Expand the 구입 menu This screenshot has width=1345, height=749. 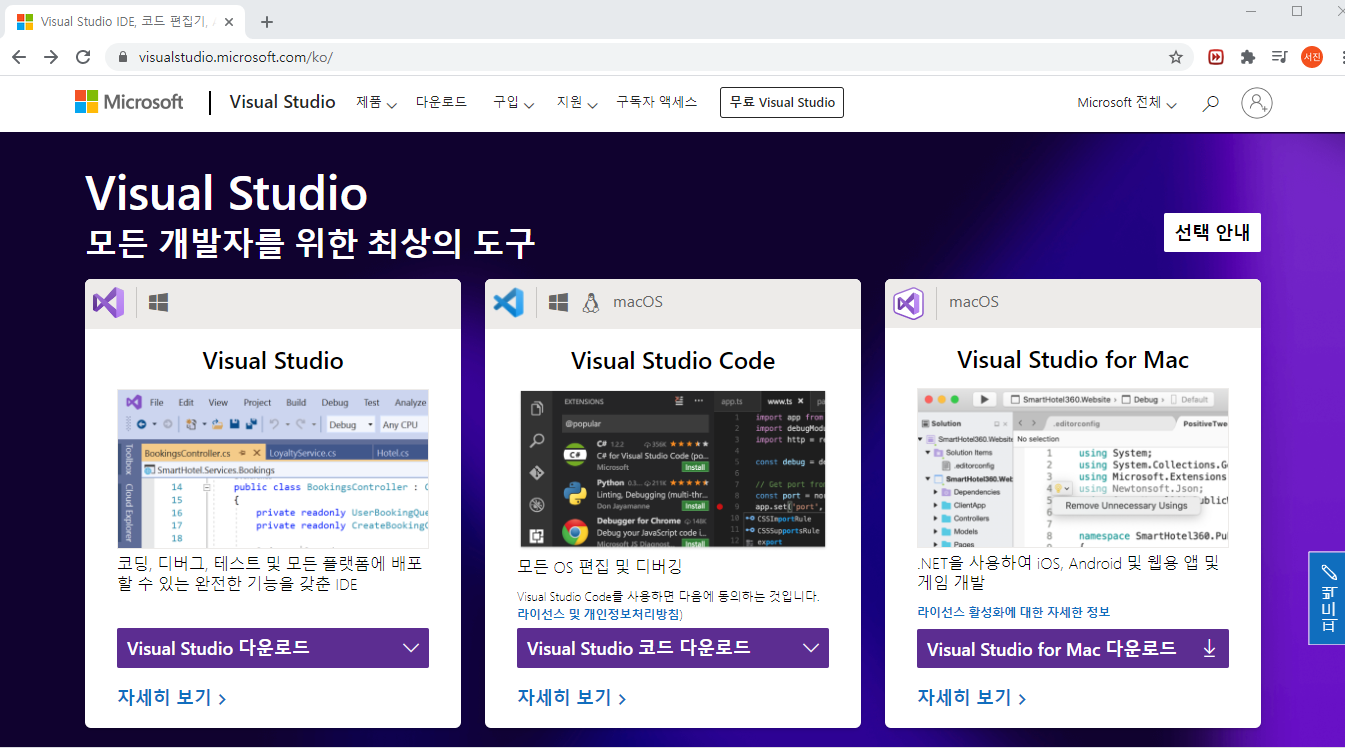(x=513, y=102)
